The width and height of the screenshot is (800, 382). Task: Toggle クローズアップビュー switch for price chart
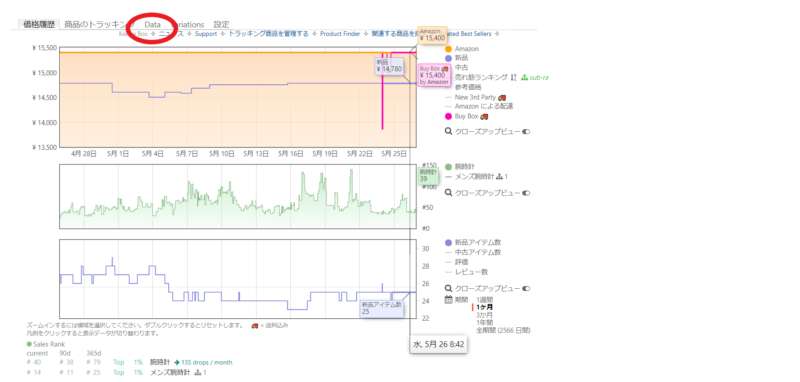pos(526,132)
